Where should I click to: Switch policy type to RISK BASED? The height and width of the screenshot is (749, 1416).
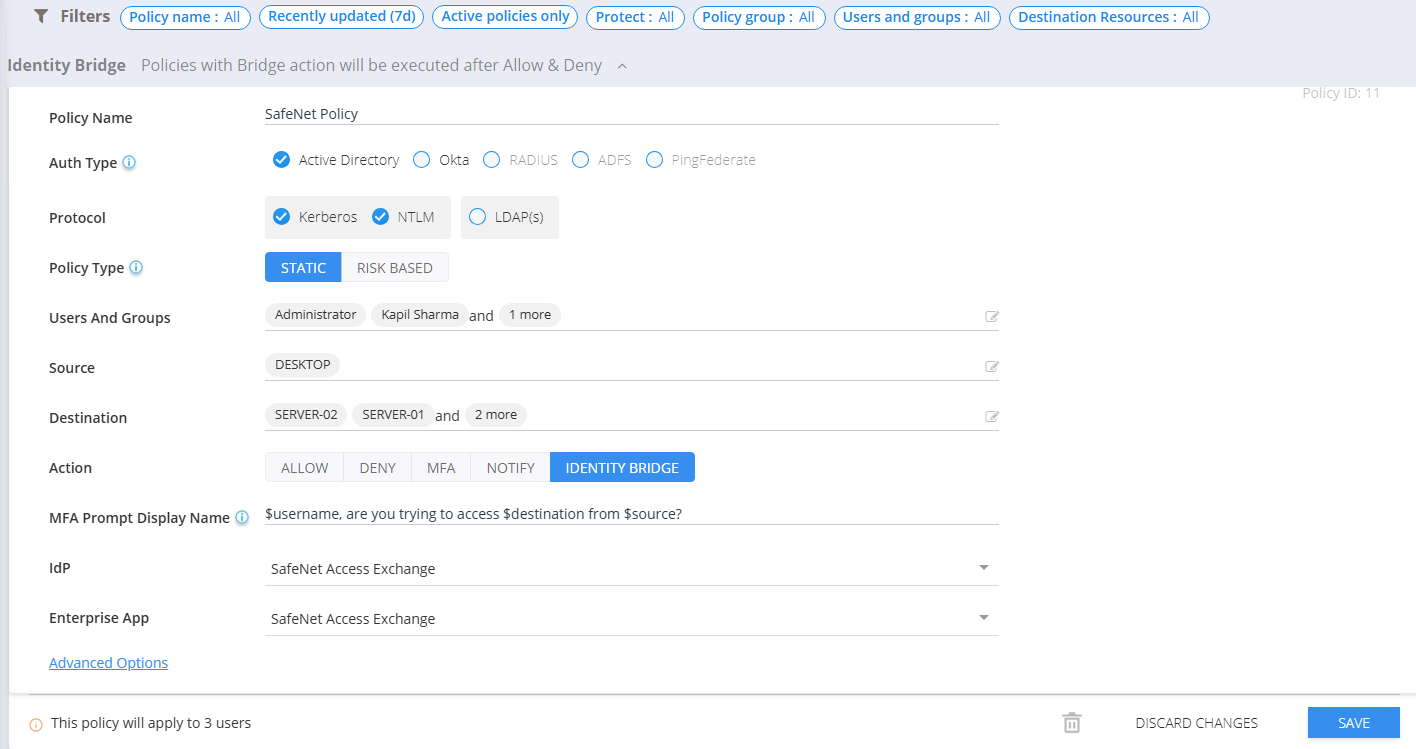[x=394, y=268]
